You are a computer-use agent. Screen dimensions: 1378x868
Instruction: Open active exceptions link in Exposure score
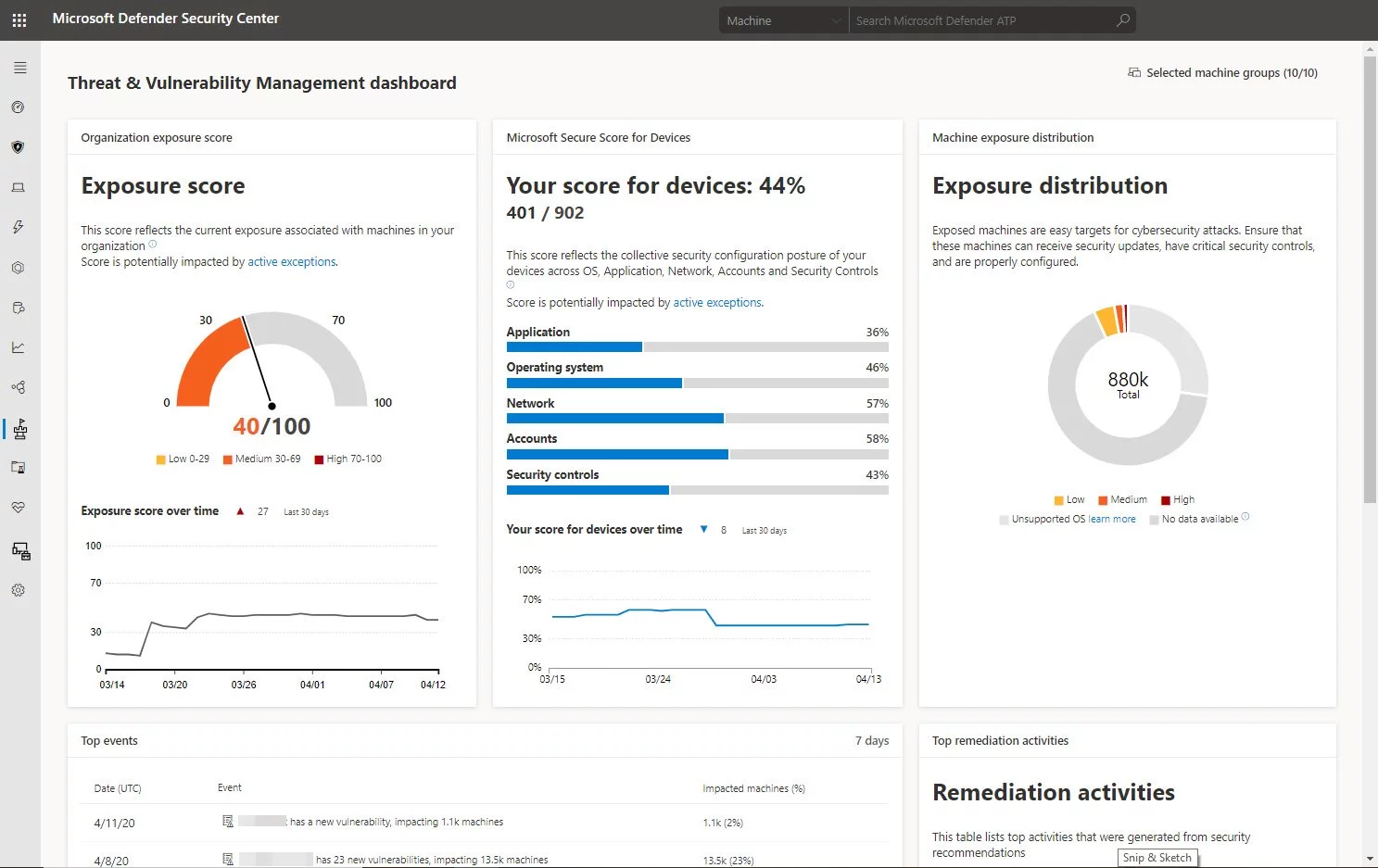tap(292, 262)
